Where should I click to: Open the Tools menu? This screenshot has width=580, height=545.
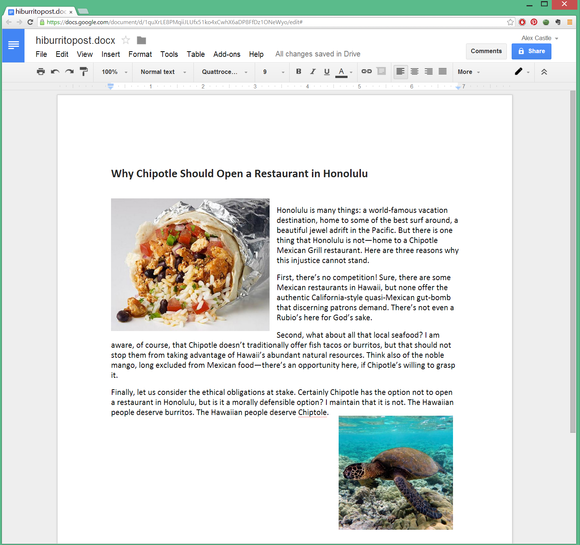point(169,54)
